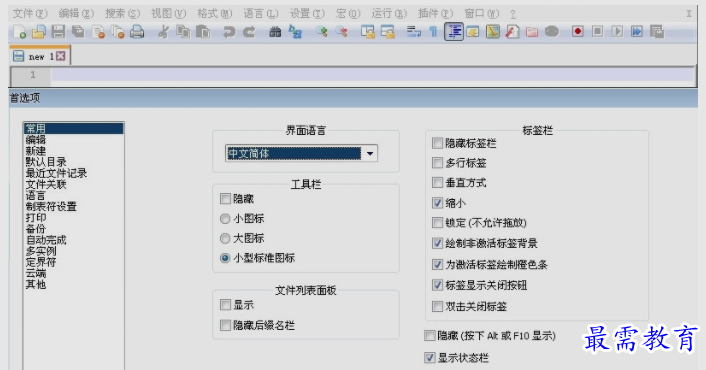706x370 pixels.
Task: Open the 文件(F) menu
Action: point(30,14)
